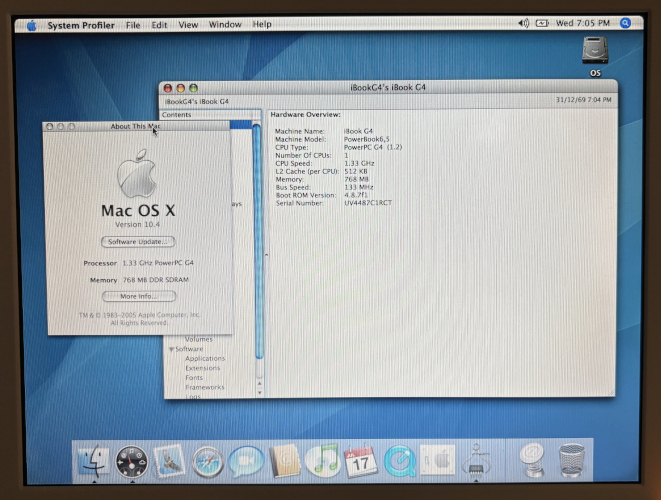Viewport: 661px width, 500px height.
Task: Select the OS hard drive desktop icon
Action: [595, 54]
